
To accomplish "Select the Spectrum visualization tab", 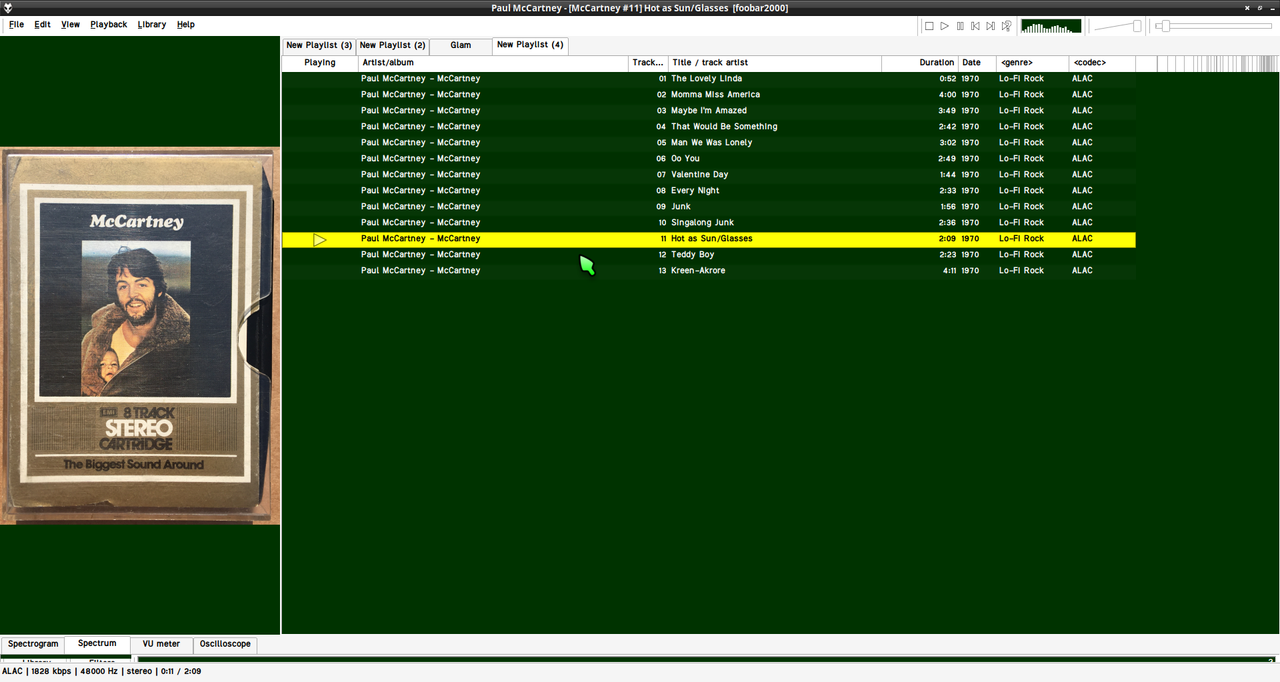I will point(98,644).
